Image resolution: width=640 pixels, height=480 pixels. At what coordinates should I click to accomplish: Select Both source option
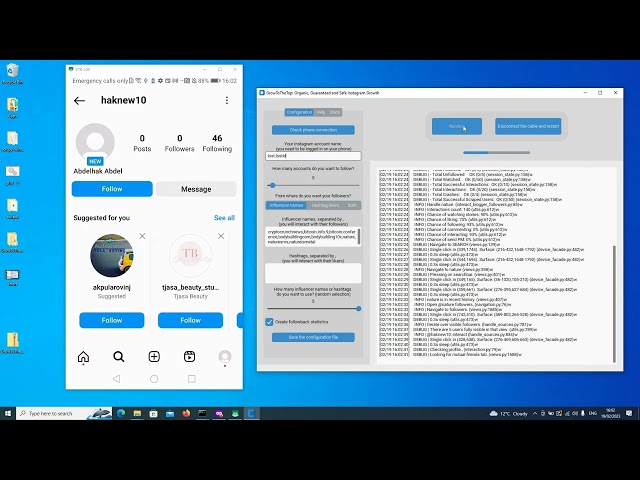352,205
